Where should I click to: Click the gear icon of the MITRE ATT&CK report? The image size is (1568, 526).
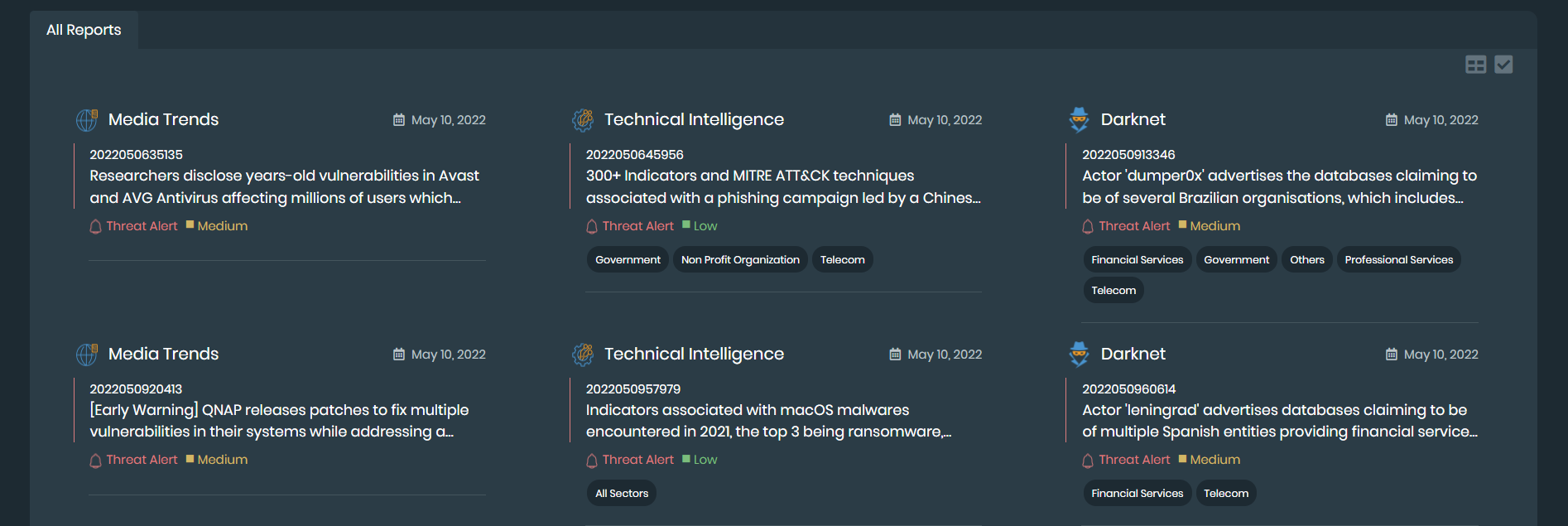point(583,120)
